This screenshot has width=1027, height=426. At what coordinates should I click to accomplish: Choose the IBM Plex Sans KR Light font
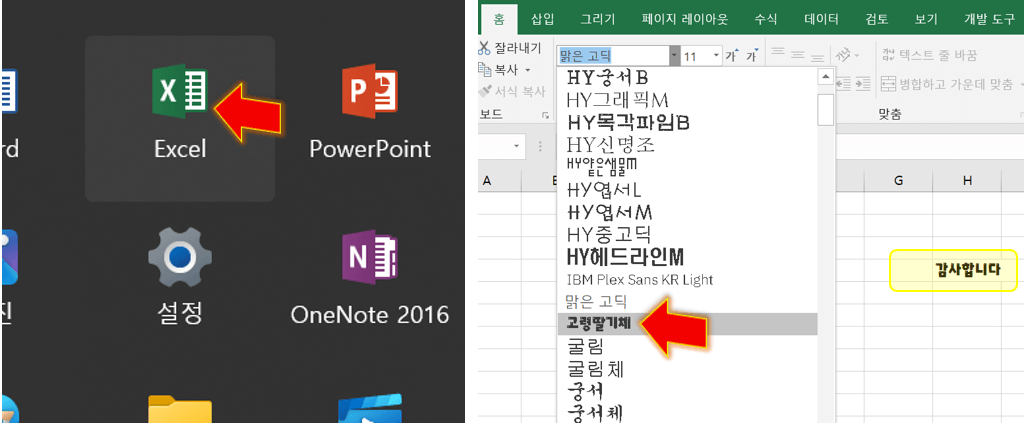pos(686,280)
